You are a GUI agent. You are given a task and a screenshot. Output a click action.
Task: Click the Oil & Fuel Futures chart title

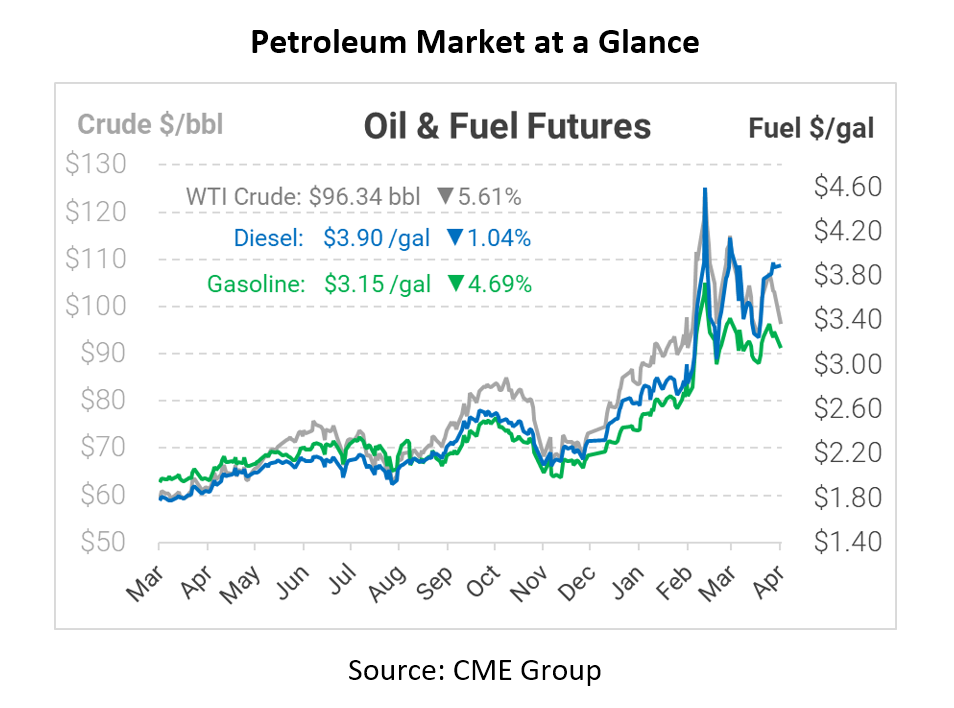pos(507,127)
